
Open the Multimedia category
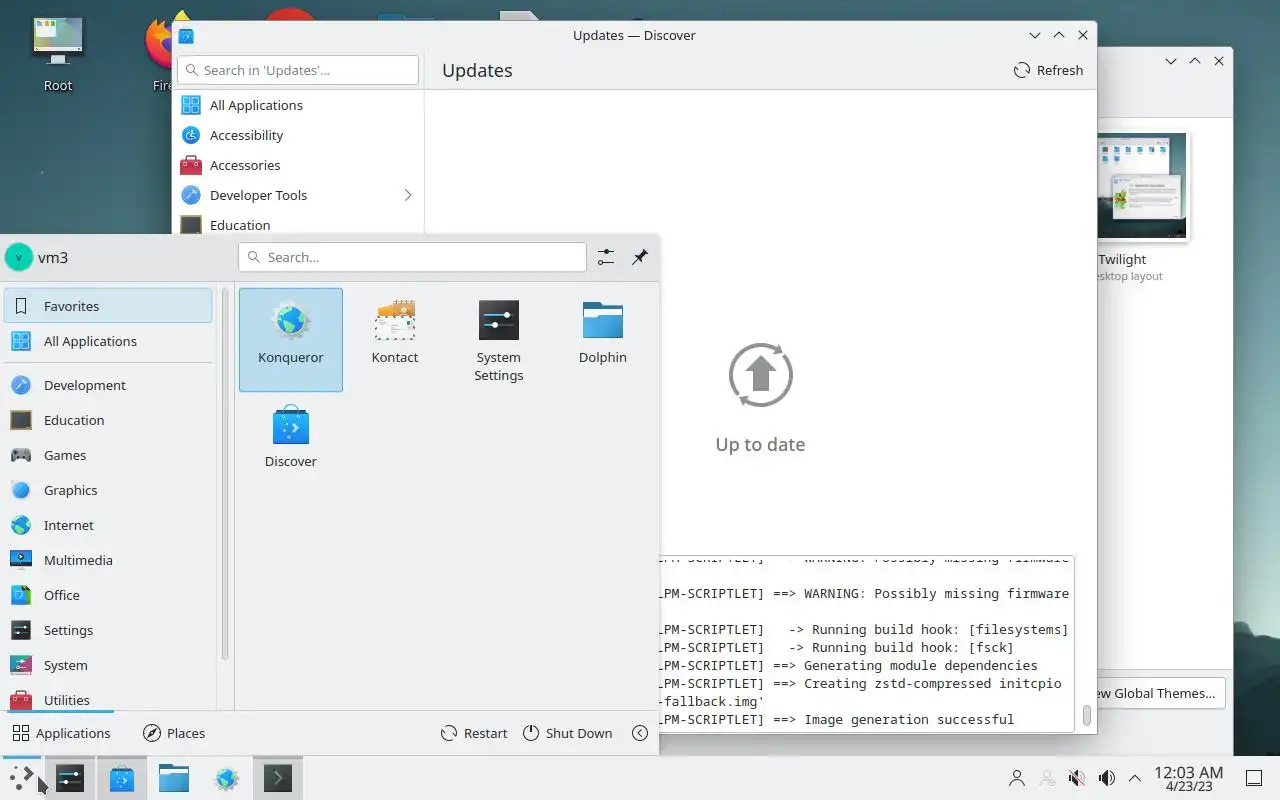(x=108, y=560)
